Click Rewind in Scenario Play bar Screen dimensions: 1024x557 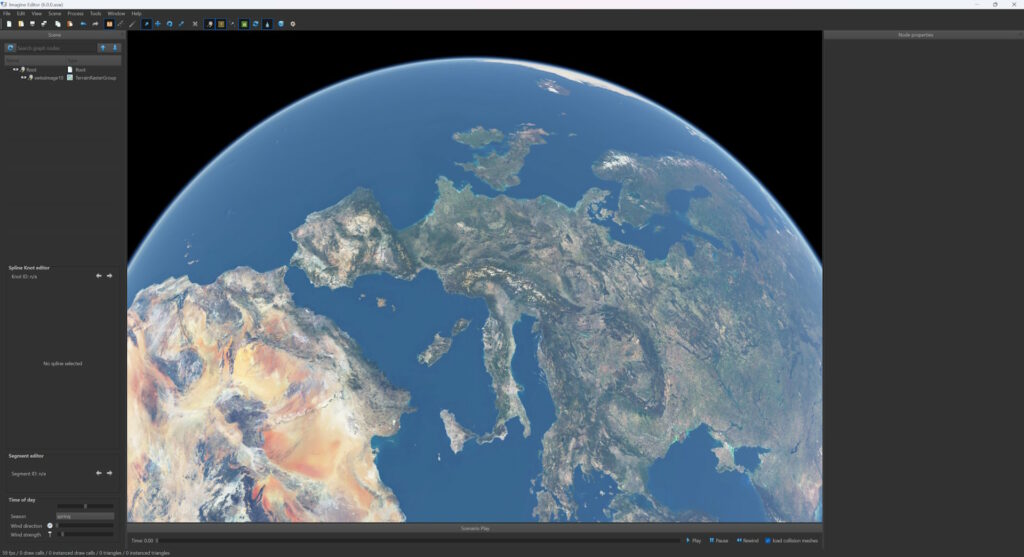point(748,541)
